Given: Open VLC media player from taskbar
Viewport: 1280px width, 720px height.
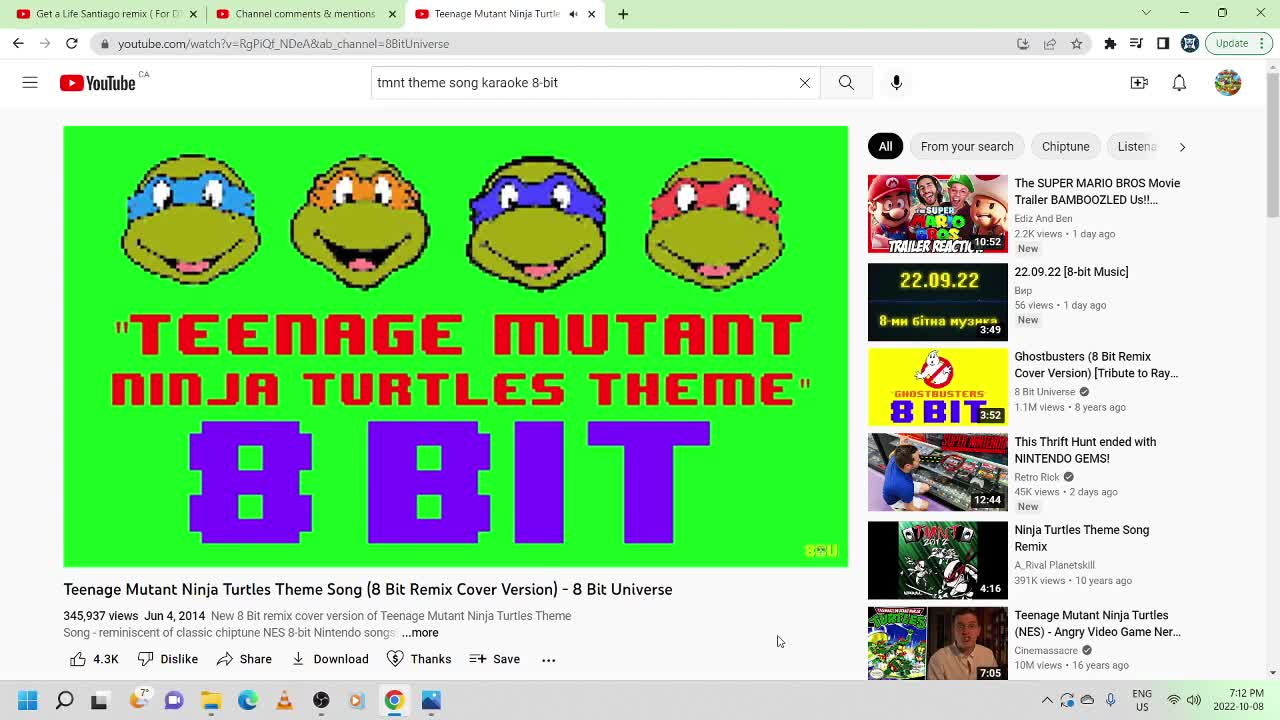Looking at the screenshot, I should tap(284, 700).
